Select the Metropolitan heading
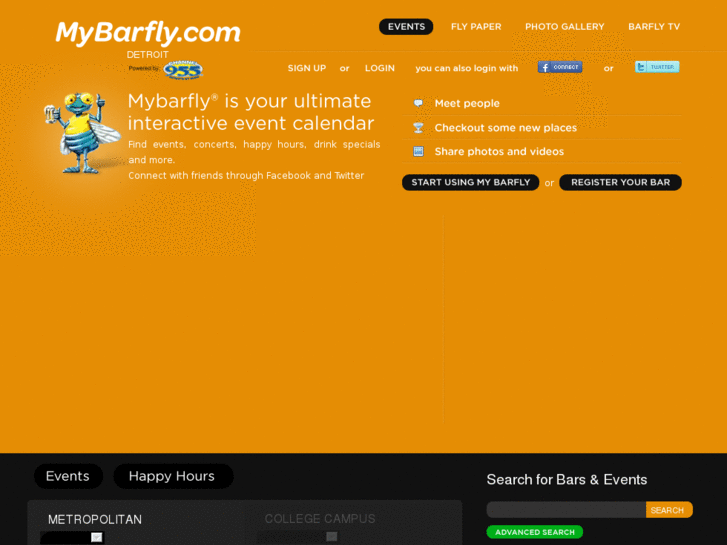 click(x=95, y=520)
